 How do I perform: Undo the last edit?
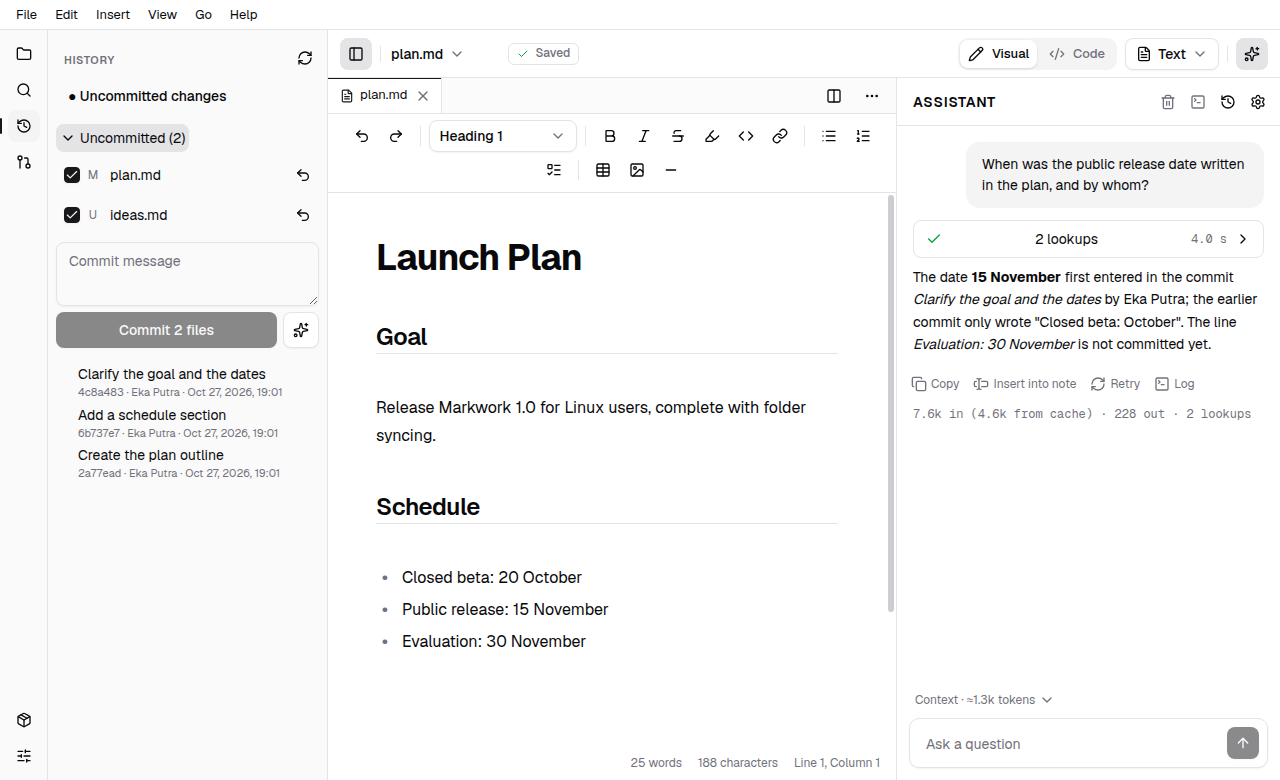click(x=362, y=136)
